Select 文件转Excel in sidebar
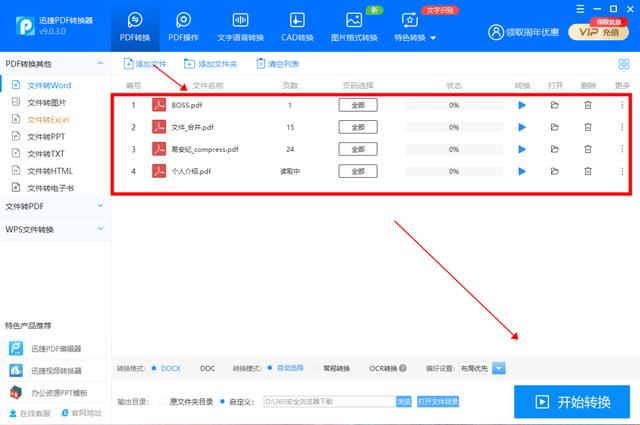640x425 pixels. coord(49,119)
